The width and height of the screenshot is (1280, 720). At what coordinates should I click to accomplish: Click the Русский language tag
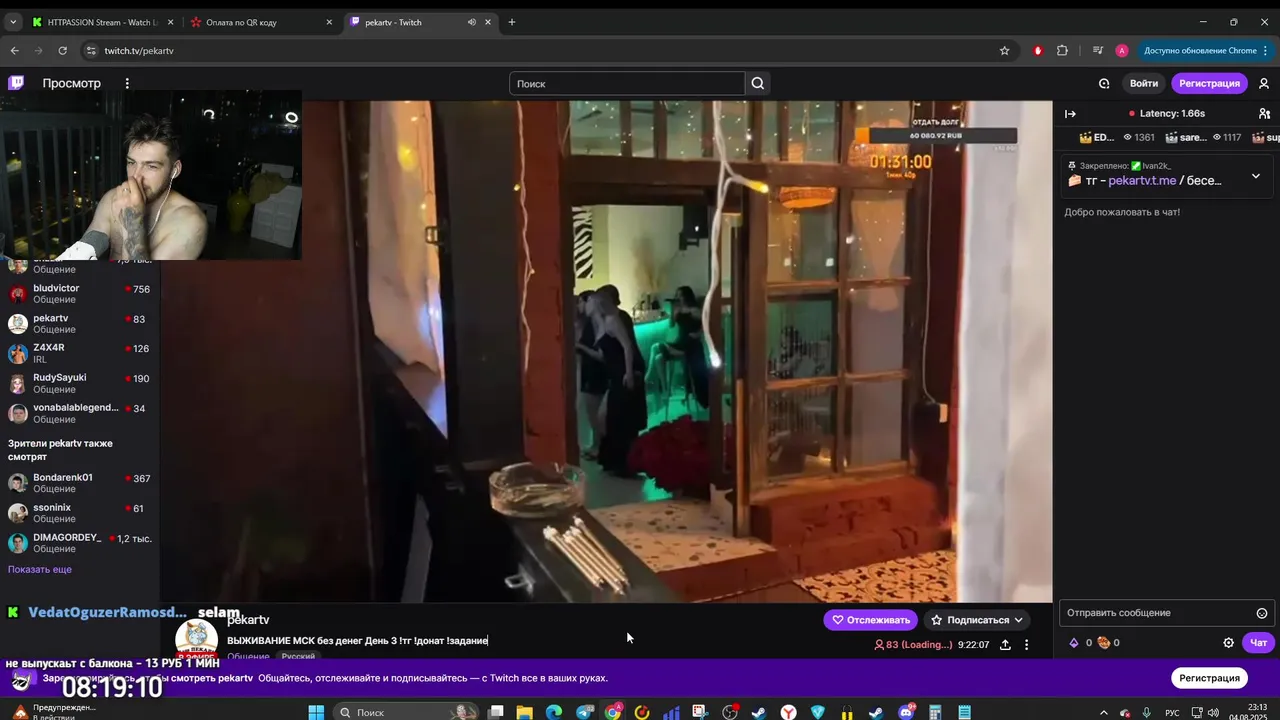click(298, 656)
